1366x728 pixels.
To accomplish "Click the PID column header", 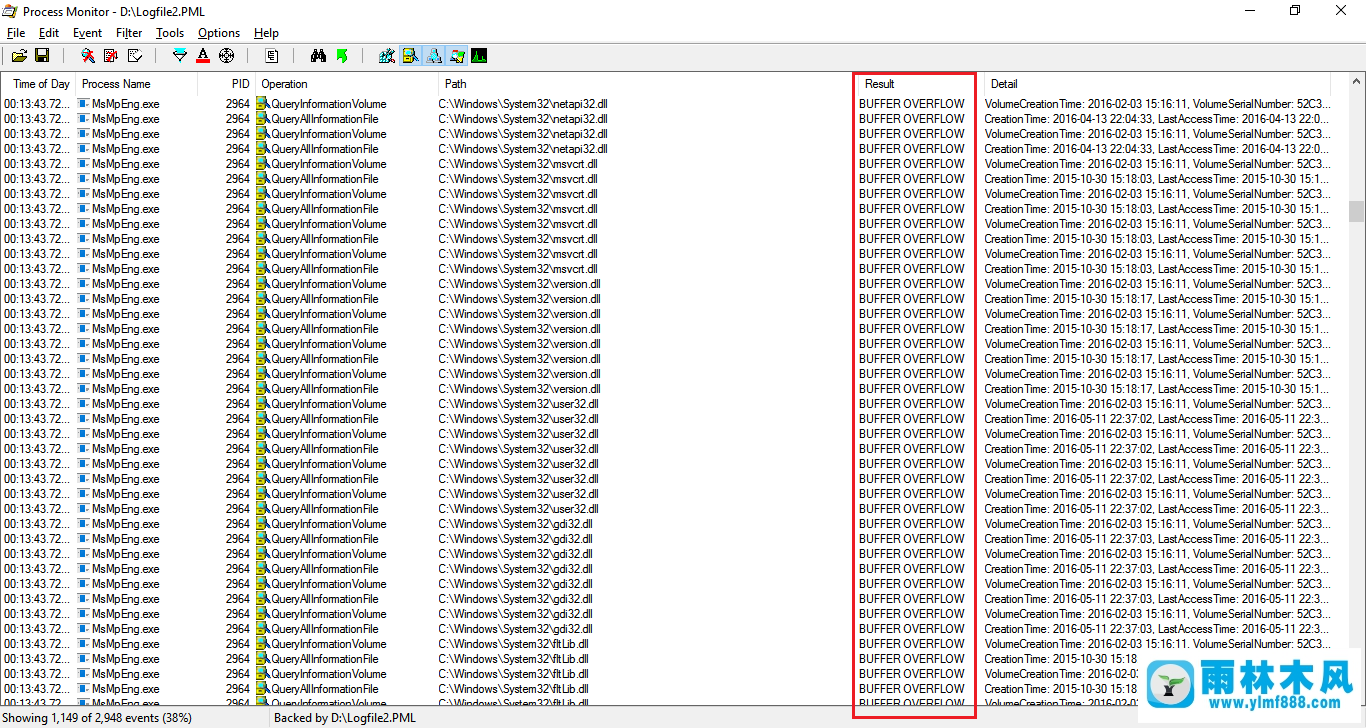I will 226,84.
